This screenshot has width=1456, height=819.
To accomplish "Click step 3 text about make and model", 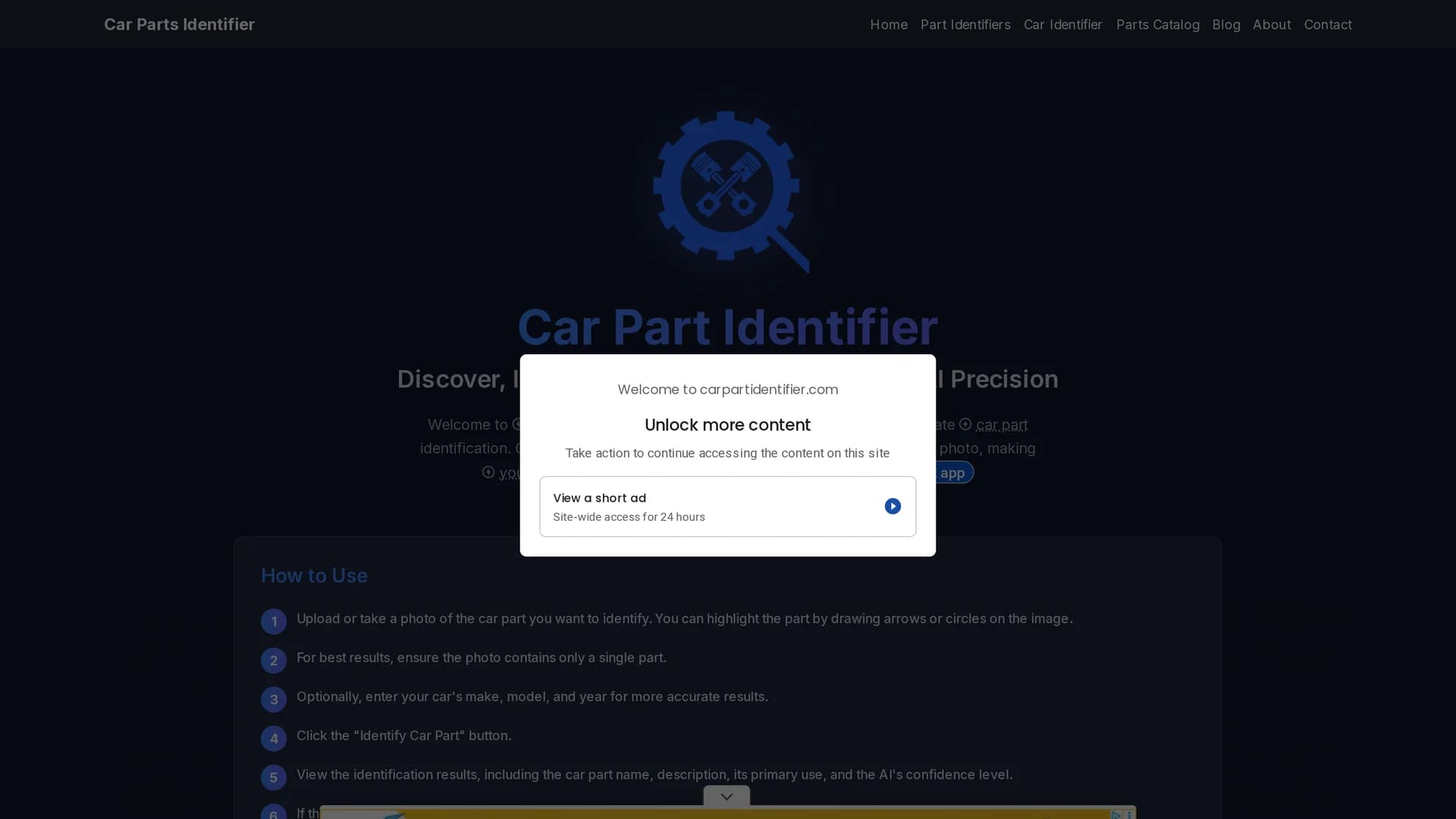I will pyautogui.click(x=532, y=696).
